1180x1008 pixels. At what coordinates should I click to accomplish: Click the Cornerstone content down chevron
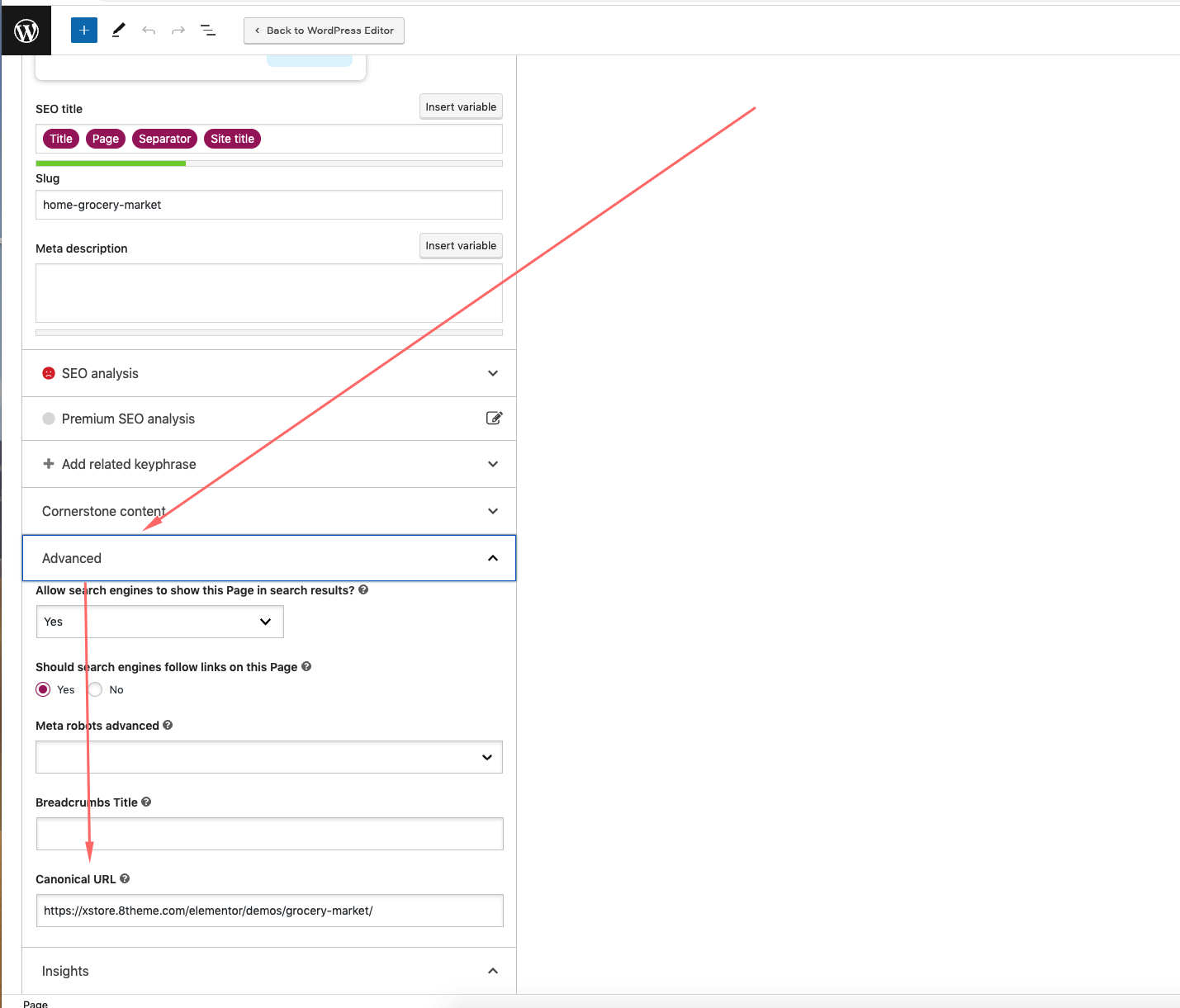click(x=493, y=511)
